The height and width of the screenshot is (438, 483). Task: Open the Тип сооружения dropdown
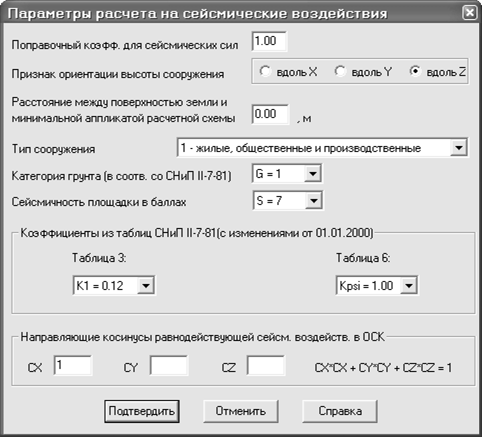322,148
